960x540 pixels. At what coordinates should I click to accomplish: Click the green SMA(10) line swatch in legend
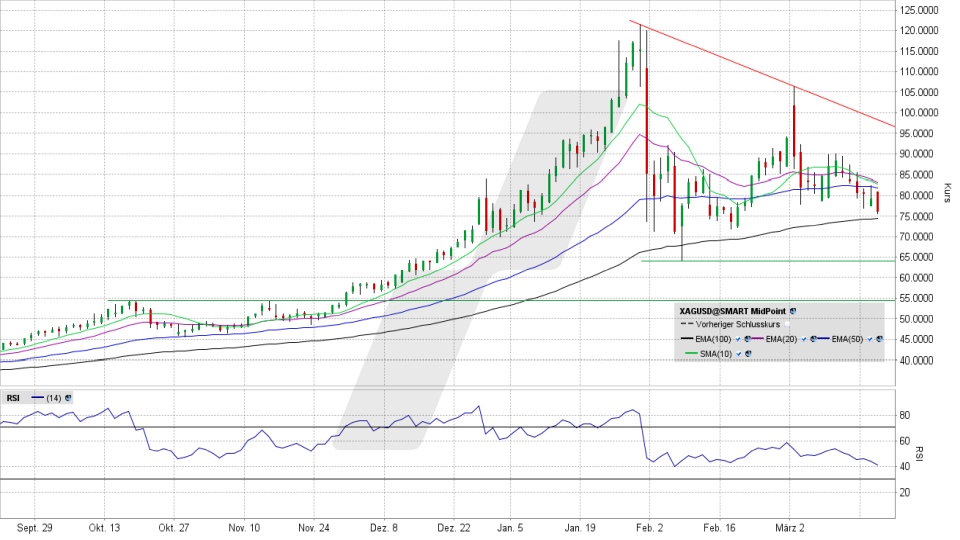691,353
